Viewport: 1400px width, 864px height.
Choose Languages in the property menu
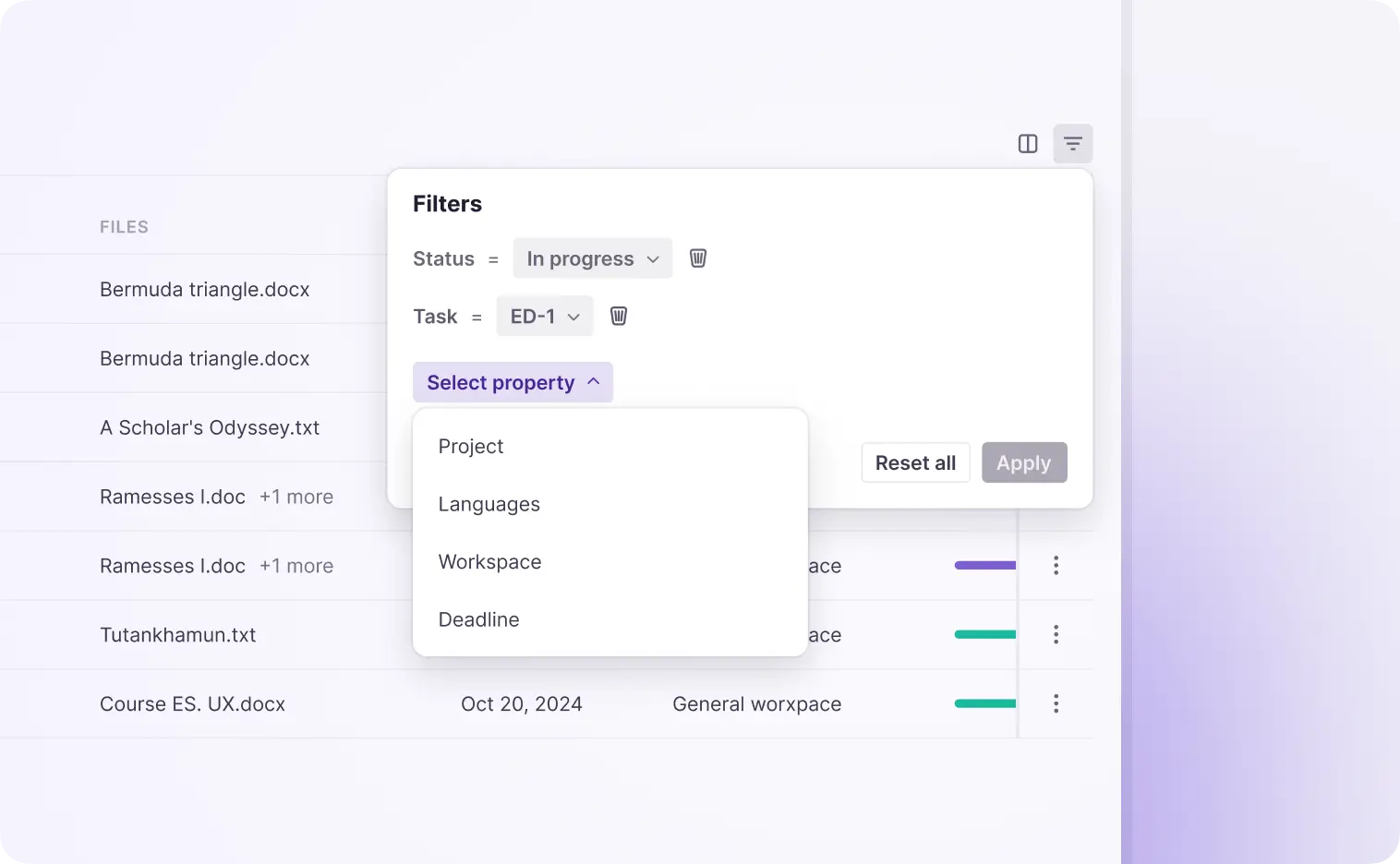click(489, 504)
